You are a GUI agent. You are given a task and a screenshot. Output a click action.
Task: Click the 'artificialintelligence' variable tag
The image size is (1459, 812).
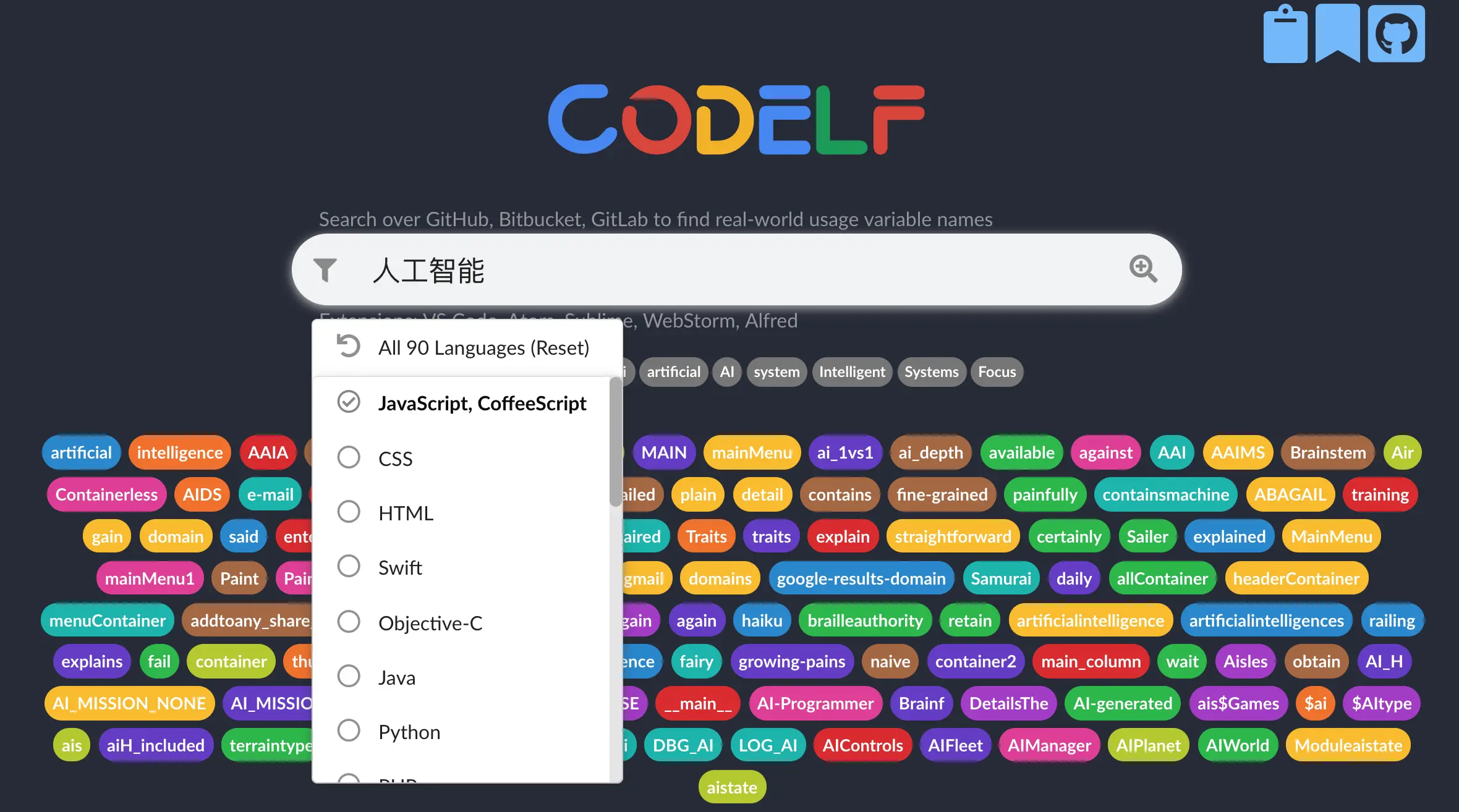click(x=1090, y=620)
